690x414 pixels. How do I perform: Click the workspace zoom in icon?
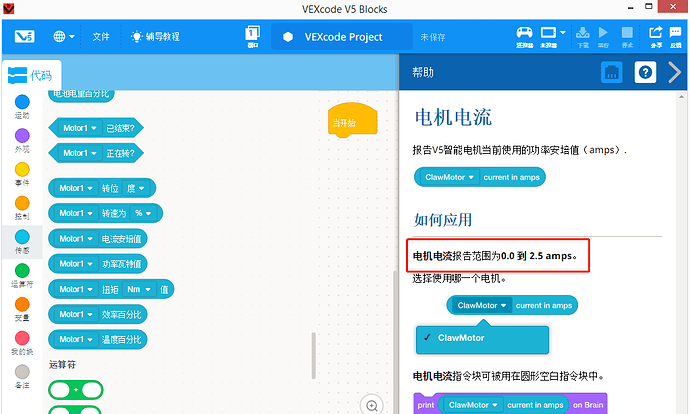(x=372, y=406)
